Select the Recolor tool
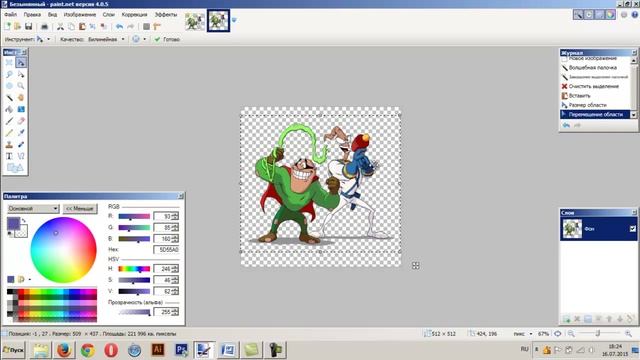This screenshot has height=360, width=640. tap(21, 144)
